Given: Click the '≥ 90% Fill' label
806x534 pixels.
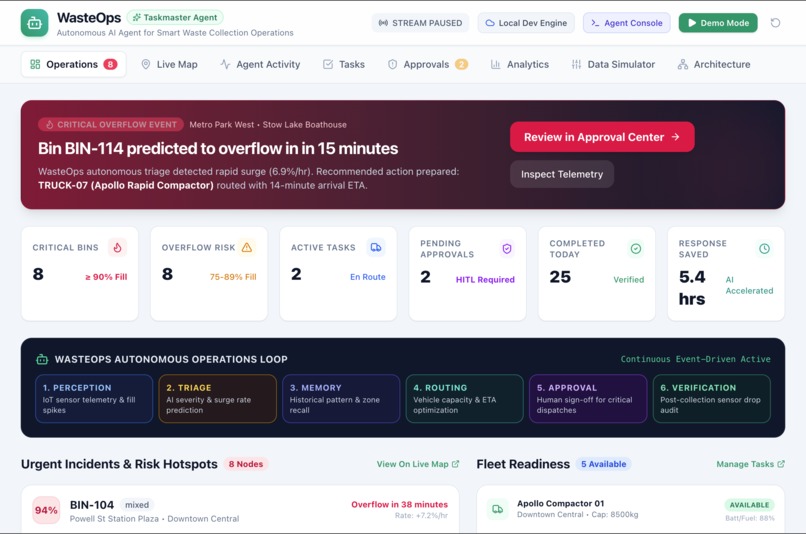Looking at the screenshot, I should click(106, 277).
